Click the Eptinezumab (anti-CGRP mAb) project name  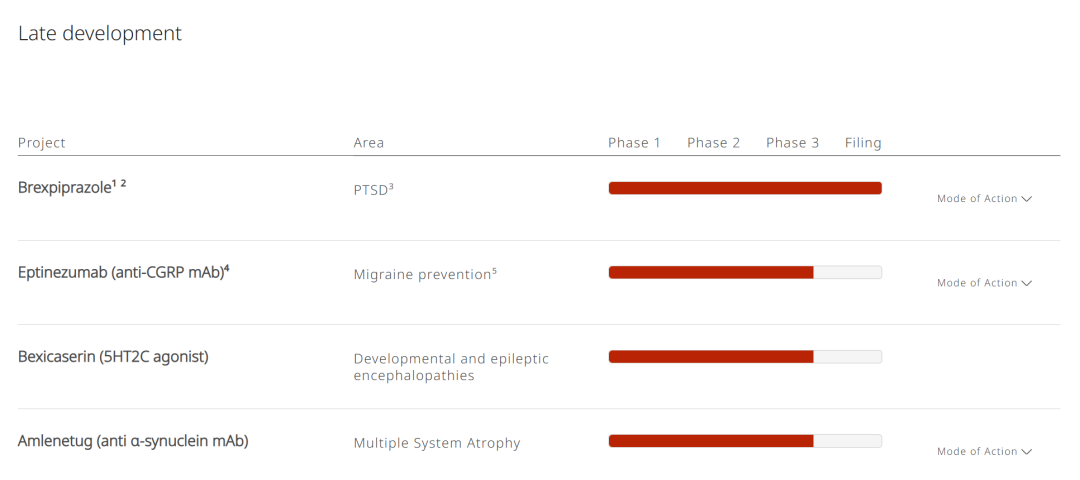click(120, 272)
